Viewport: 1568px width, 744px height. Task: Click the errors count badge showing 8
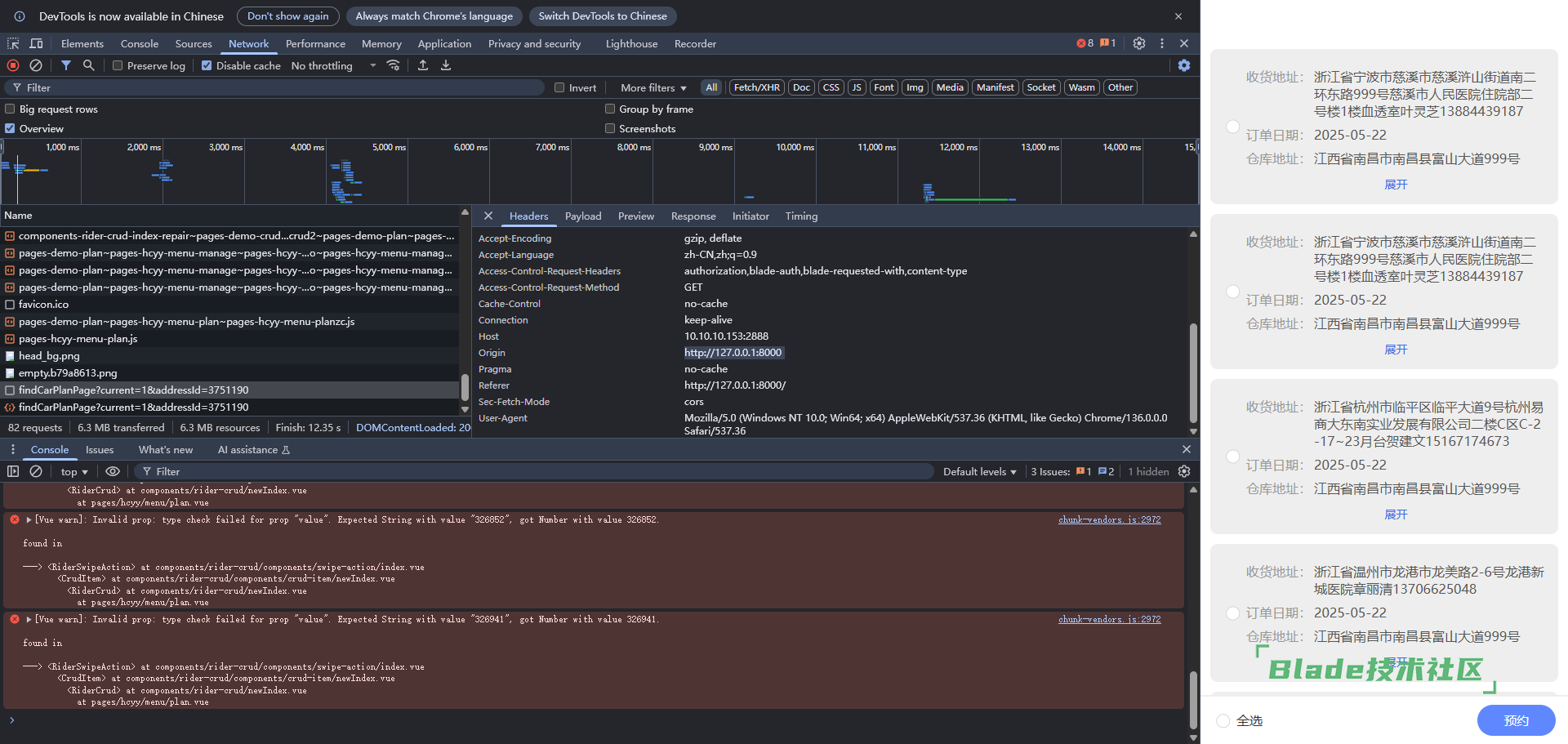1085,43
